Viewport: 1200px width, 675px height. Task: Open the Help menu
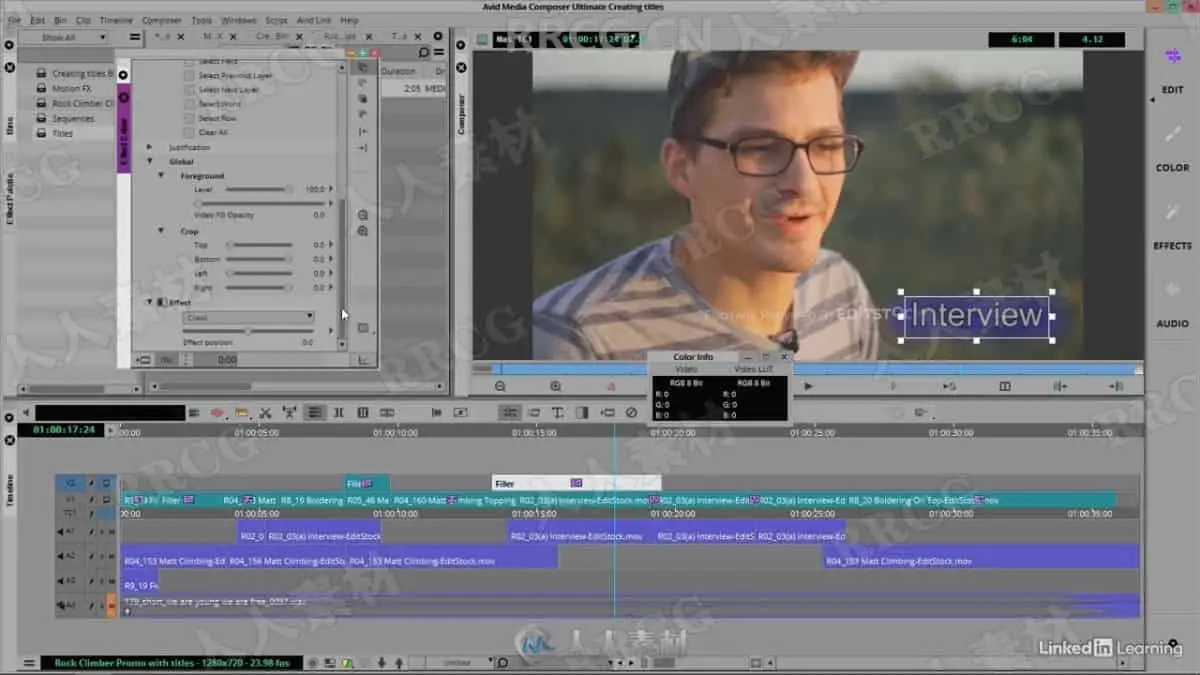[349, 20]
